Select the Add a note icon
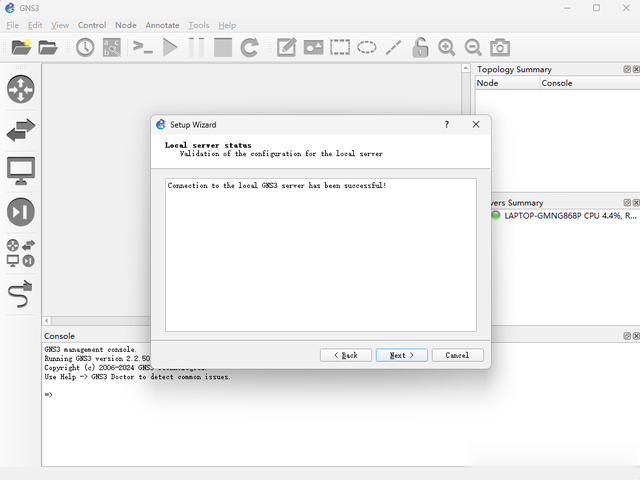Image resolution: width=640 pixels, height=480 pixels. (x=287, y=47)
